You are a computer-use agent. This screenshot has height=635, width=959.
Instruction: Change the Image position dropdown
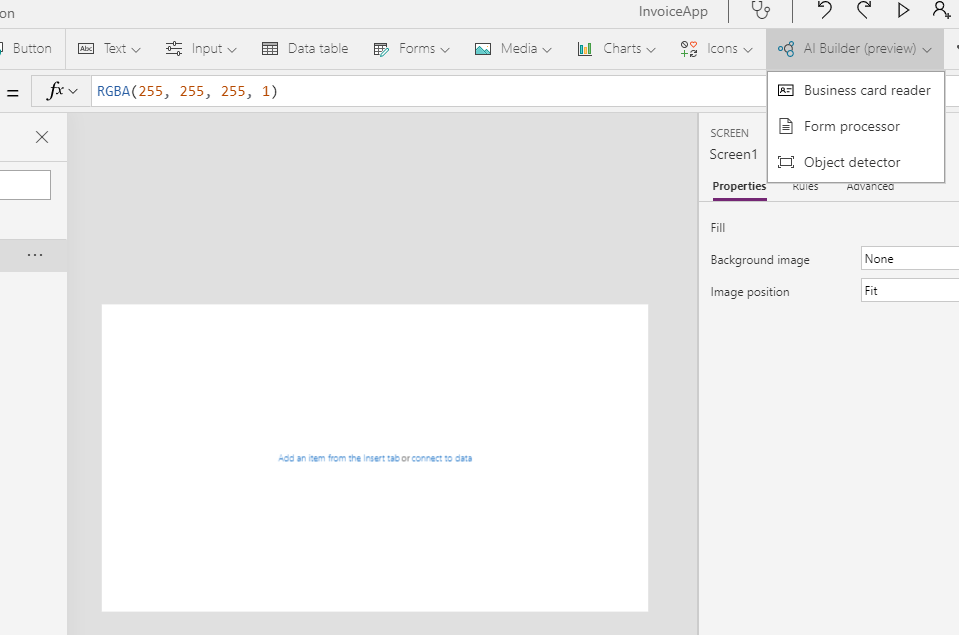point(910,291)
